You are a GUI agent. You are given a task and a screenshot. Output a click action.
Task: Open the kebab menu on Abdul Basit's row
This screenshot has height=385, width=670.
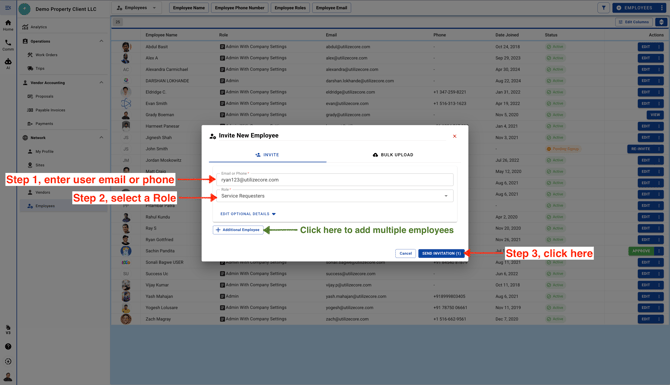(659, 47)
